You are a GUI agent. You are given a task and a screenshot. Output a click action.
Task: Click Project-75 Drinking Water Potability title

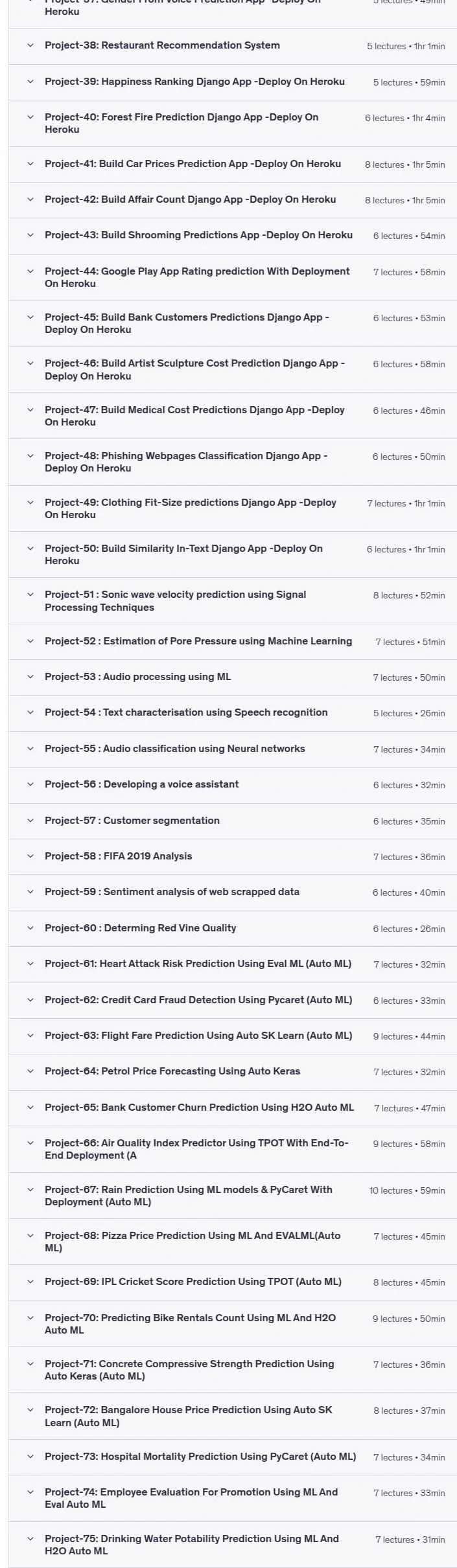pyautogui.click(x=192, y=1545)
